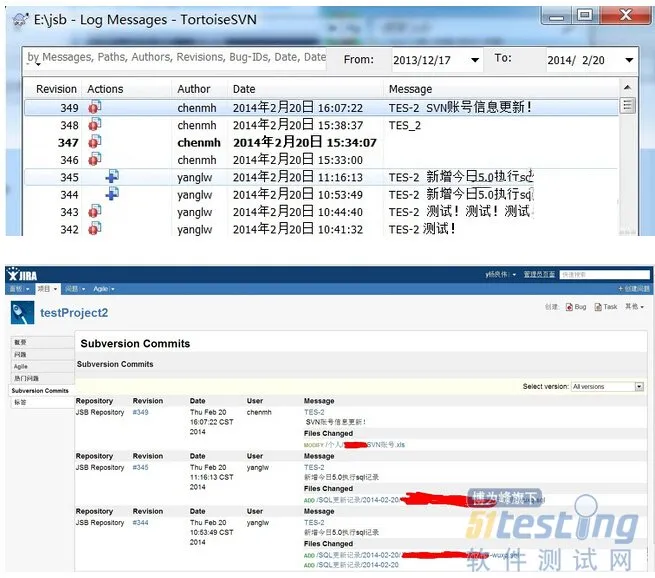Click the log list scrollbar thumb
Screen dimensions: 655x578
coord(627,105)
